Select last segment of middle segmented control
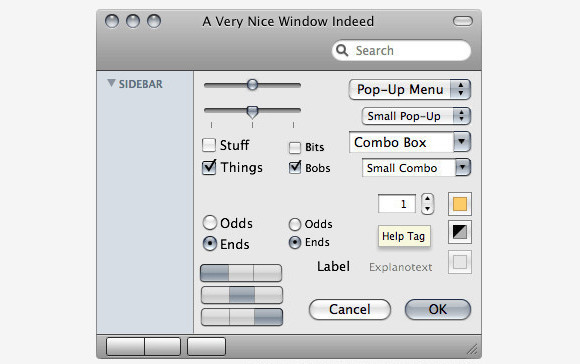 click(268, 295)
